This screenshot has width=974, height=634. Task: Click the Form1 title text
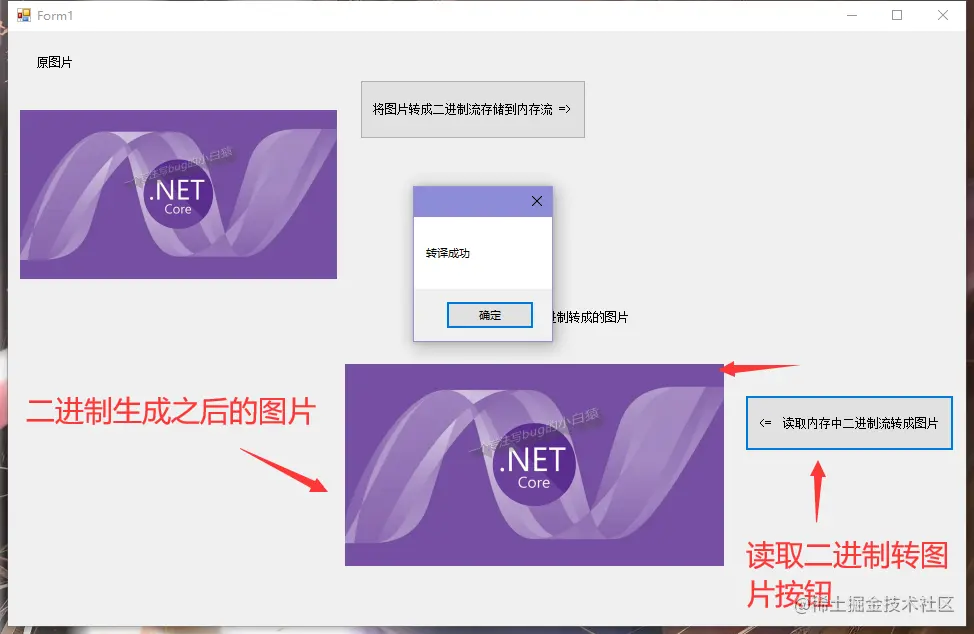[55, 16]
